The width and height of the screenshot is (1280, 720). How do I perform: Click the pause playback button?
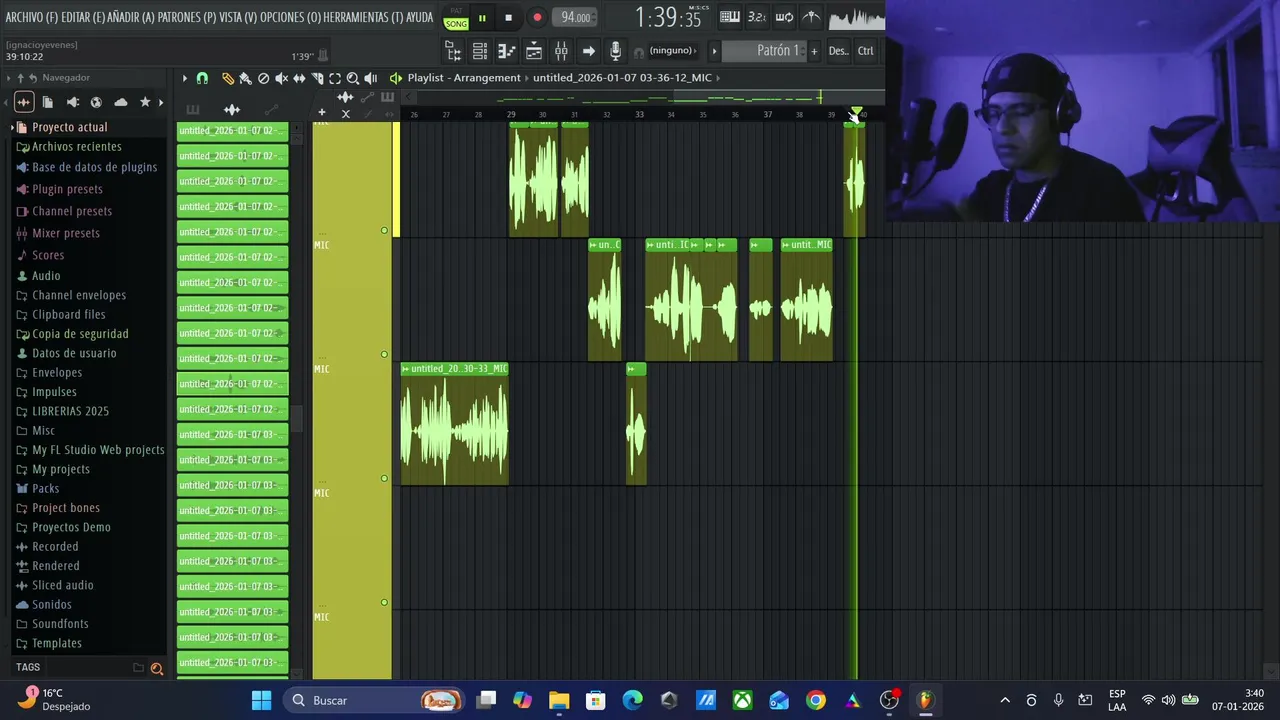click(x=482, y=18)
